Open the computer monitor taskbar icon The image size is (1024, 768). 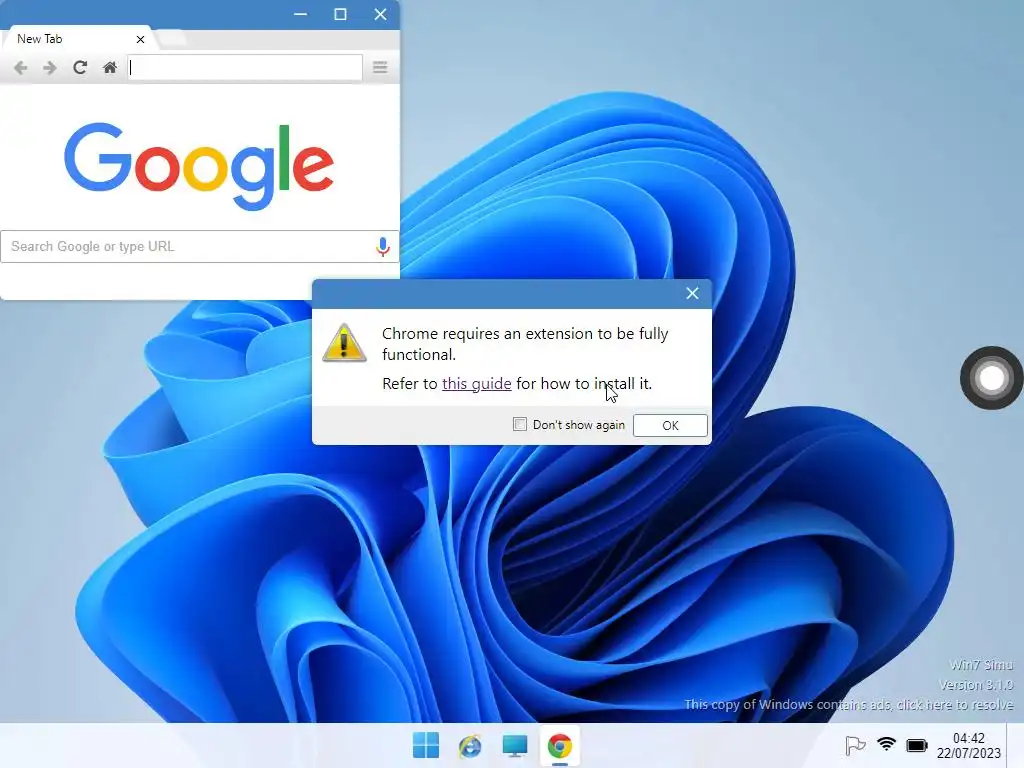[515, 746]
